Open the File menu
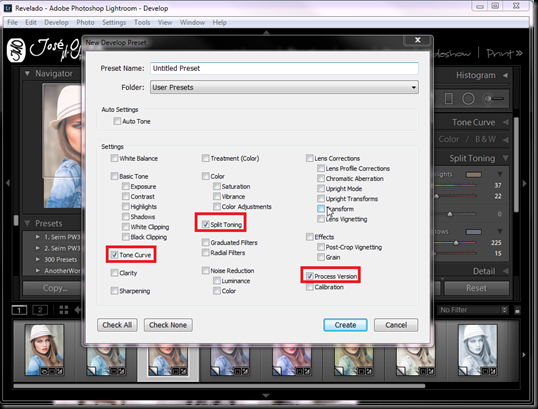This screenshot has height=409, width=538. click(12, 22)
